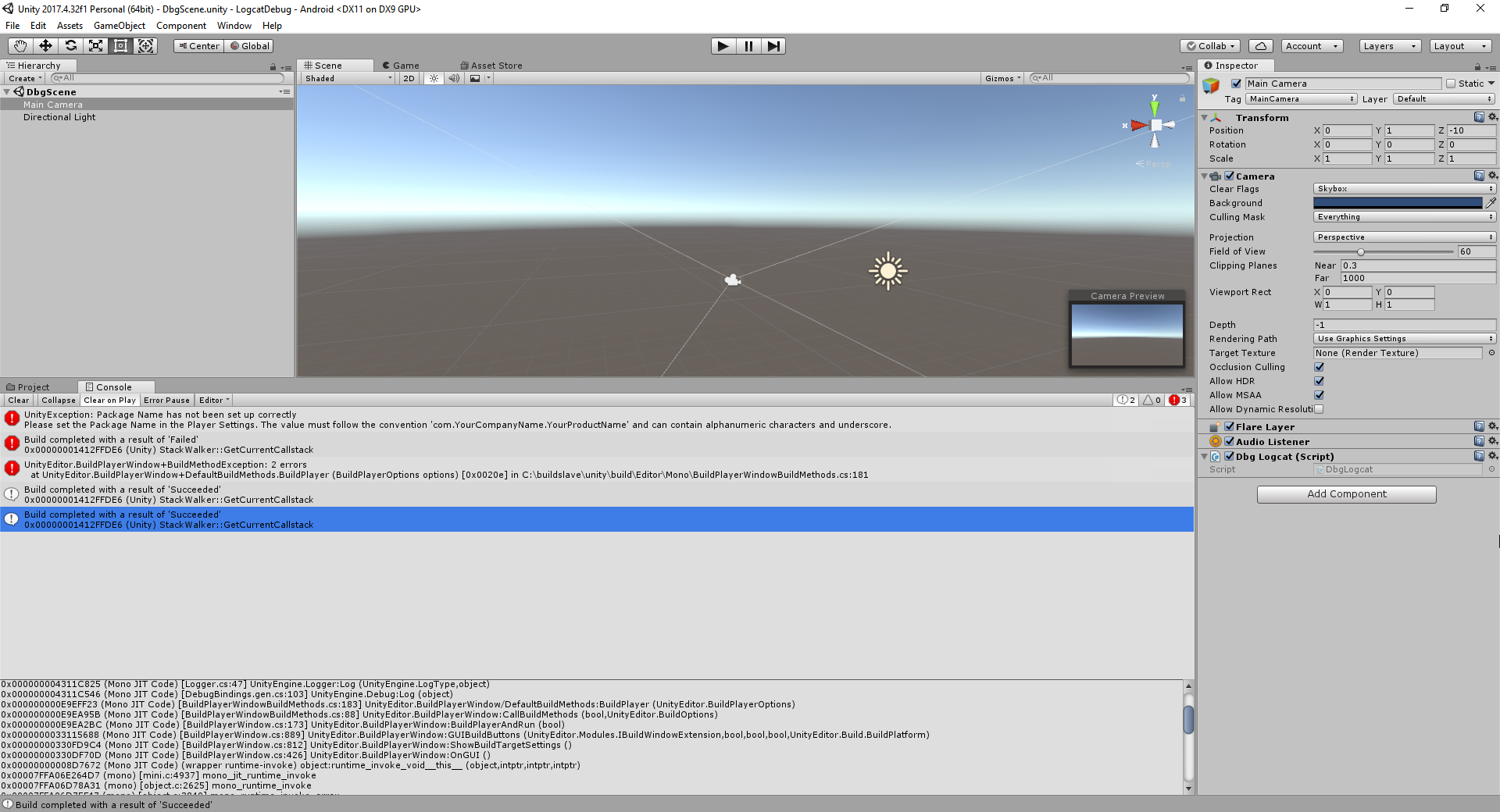1500x812 pixels.
Task: Click Add Component button
Action: point(1346,494)
